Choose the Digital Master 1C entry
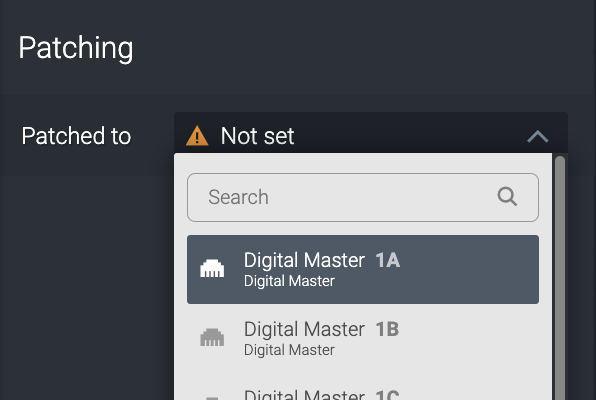 (363, 390)
